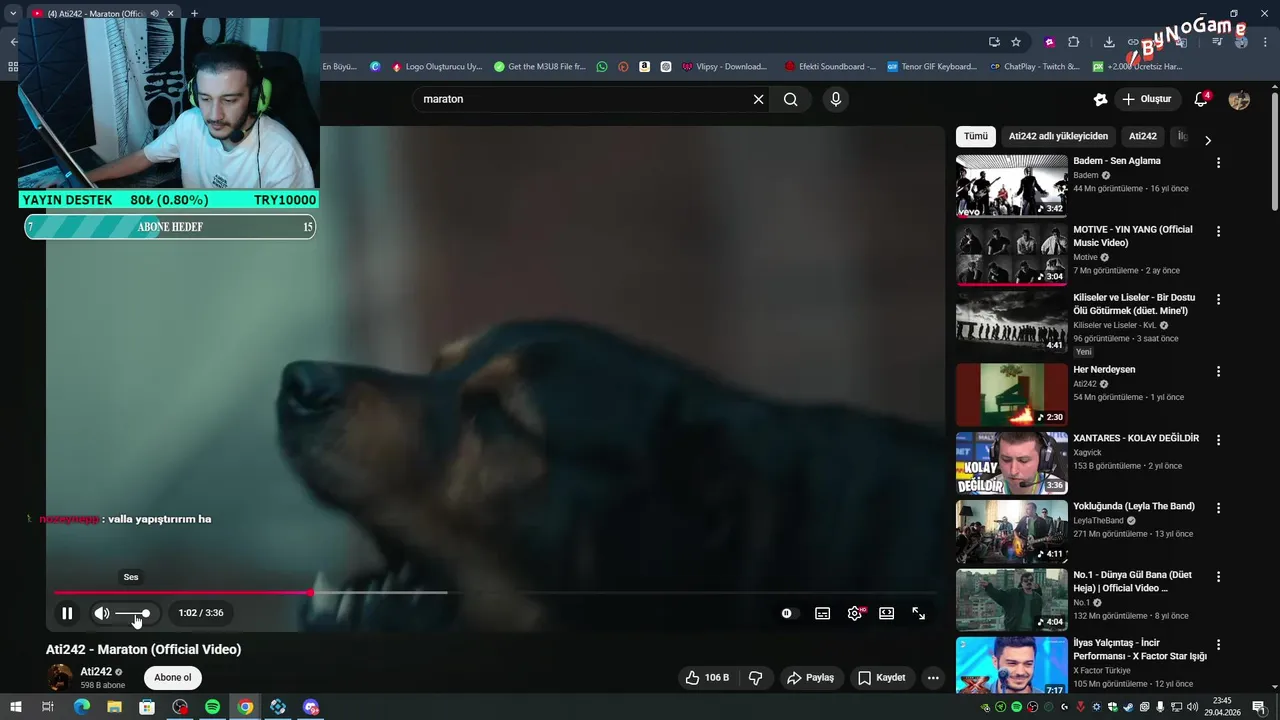1280x720 pixels.
Task: Open the Windows notification center
Action: [x=1259, y=707]
